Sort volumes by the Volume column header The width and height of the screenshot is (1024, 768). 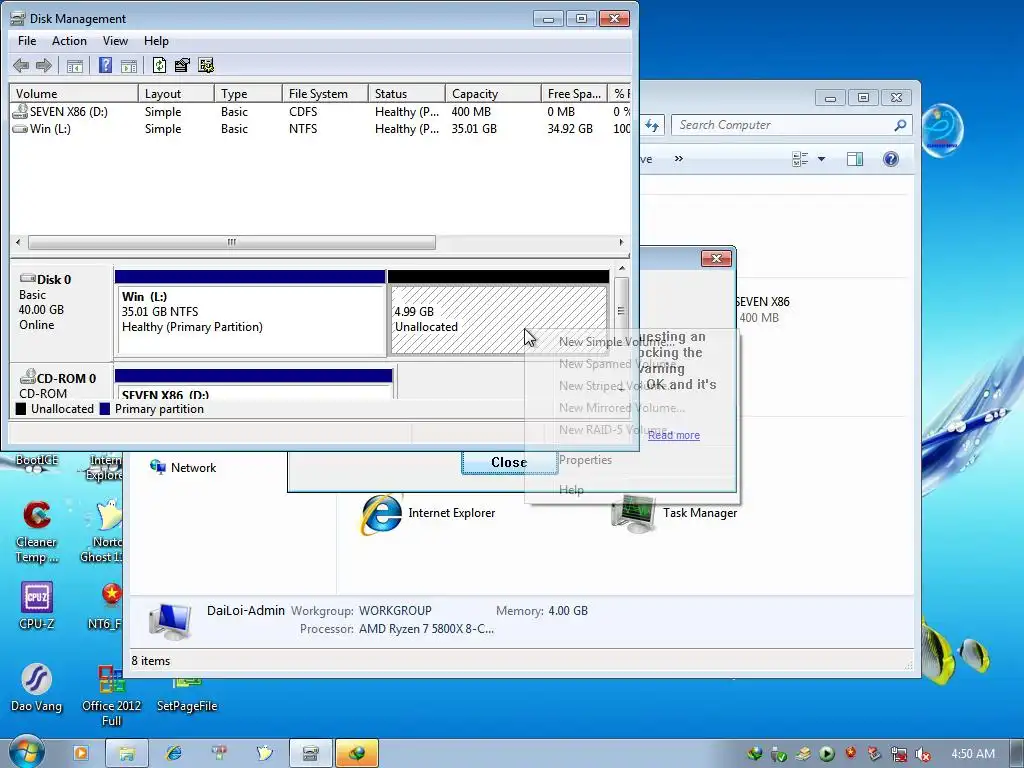(73, 93)
